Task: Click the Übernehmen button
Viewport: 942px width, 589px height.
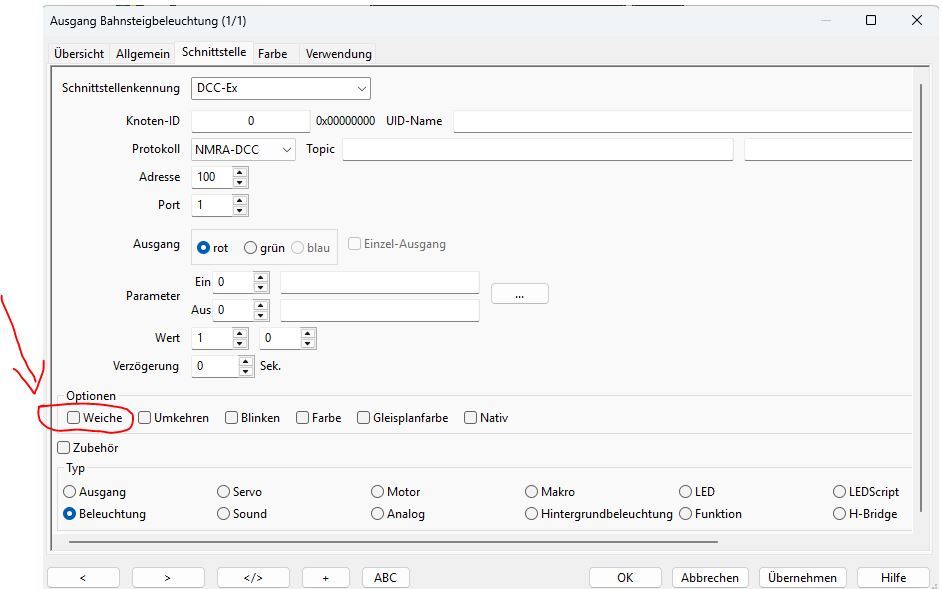Action: 802,577
